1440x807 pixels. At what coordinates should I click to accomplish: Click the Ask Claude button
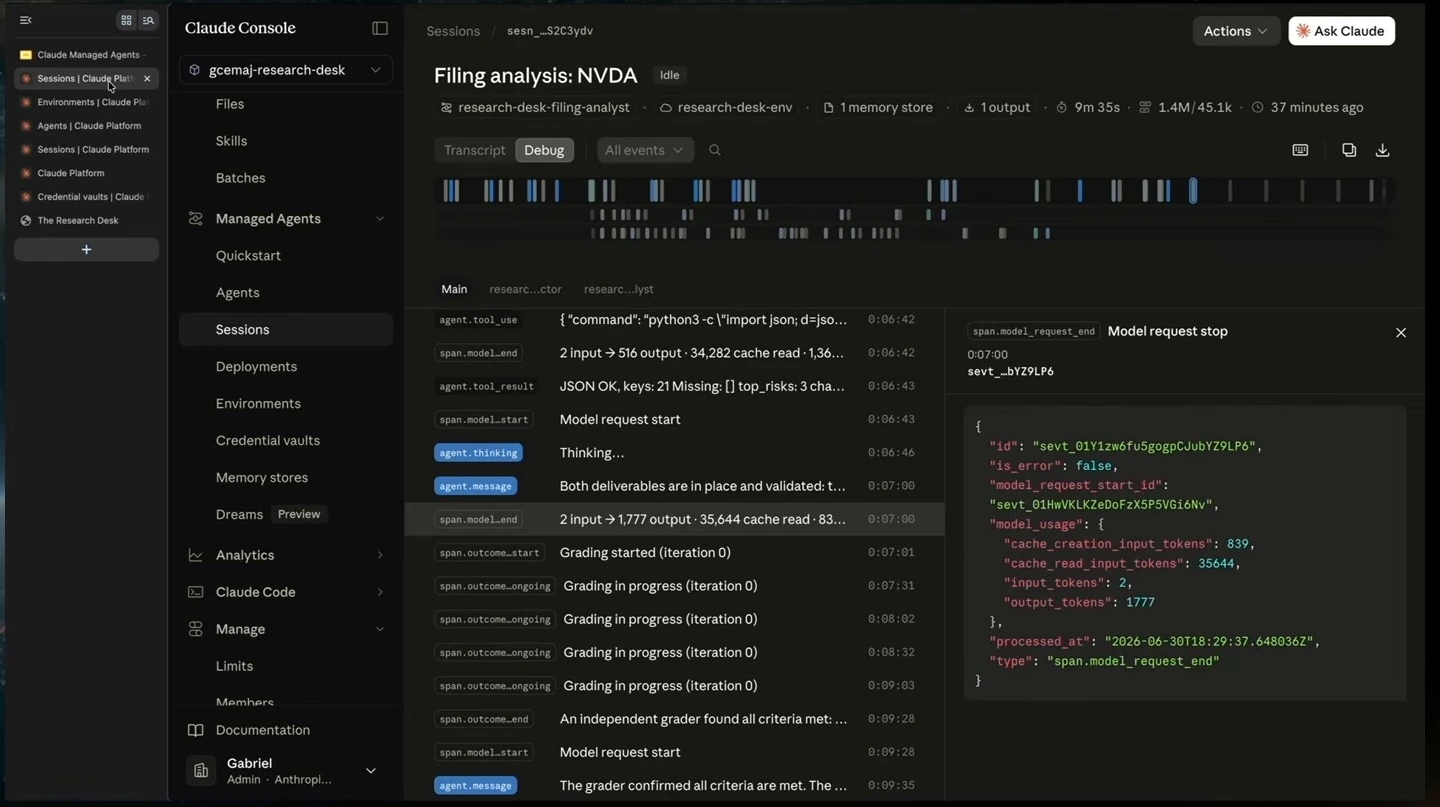[x=1341, y=31]
